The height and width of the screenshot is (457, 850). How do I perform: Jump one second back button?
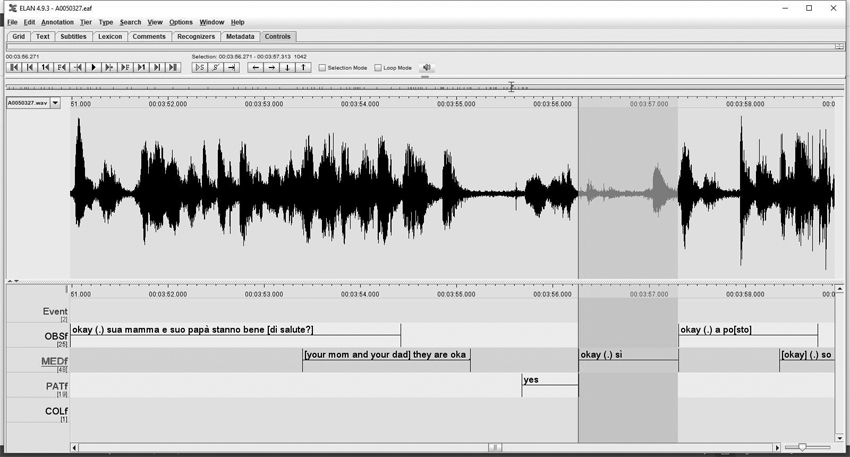46,67
